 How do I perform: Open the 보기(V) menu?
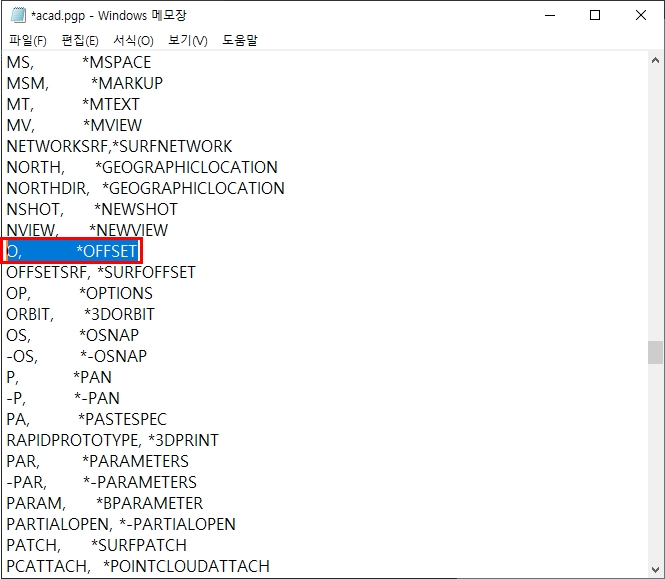[x=187, y=40]
